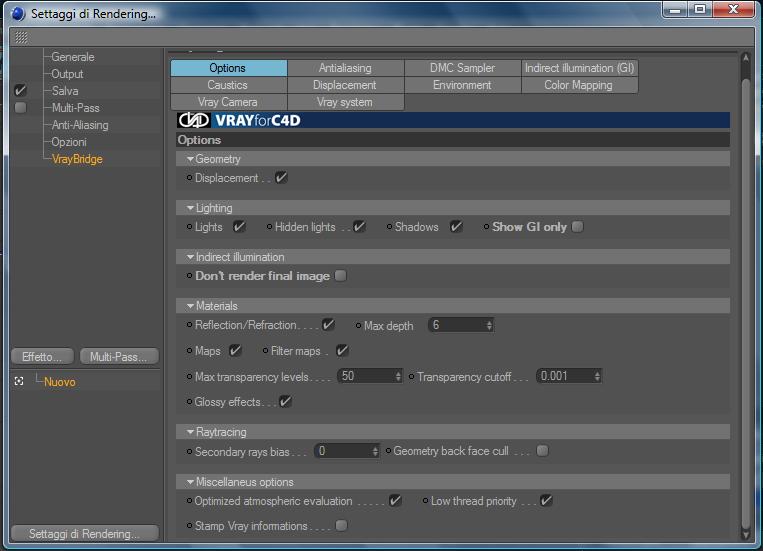Click the parameter dot next to Max depth
This screenshot has height=551, width=763.
[x=359, y=325]
